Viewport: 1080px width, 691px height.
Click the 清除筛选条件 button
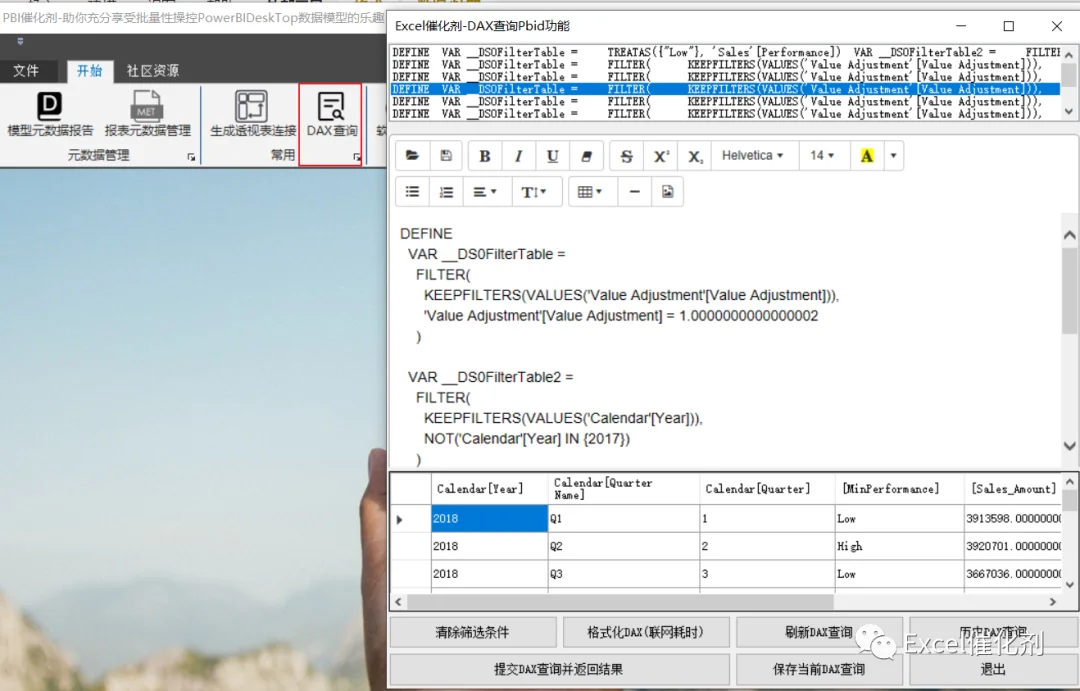coord(472,632)
